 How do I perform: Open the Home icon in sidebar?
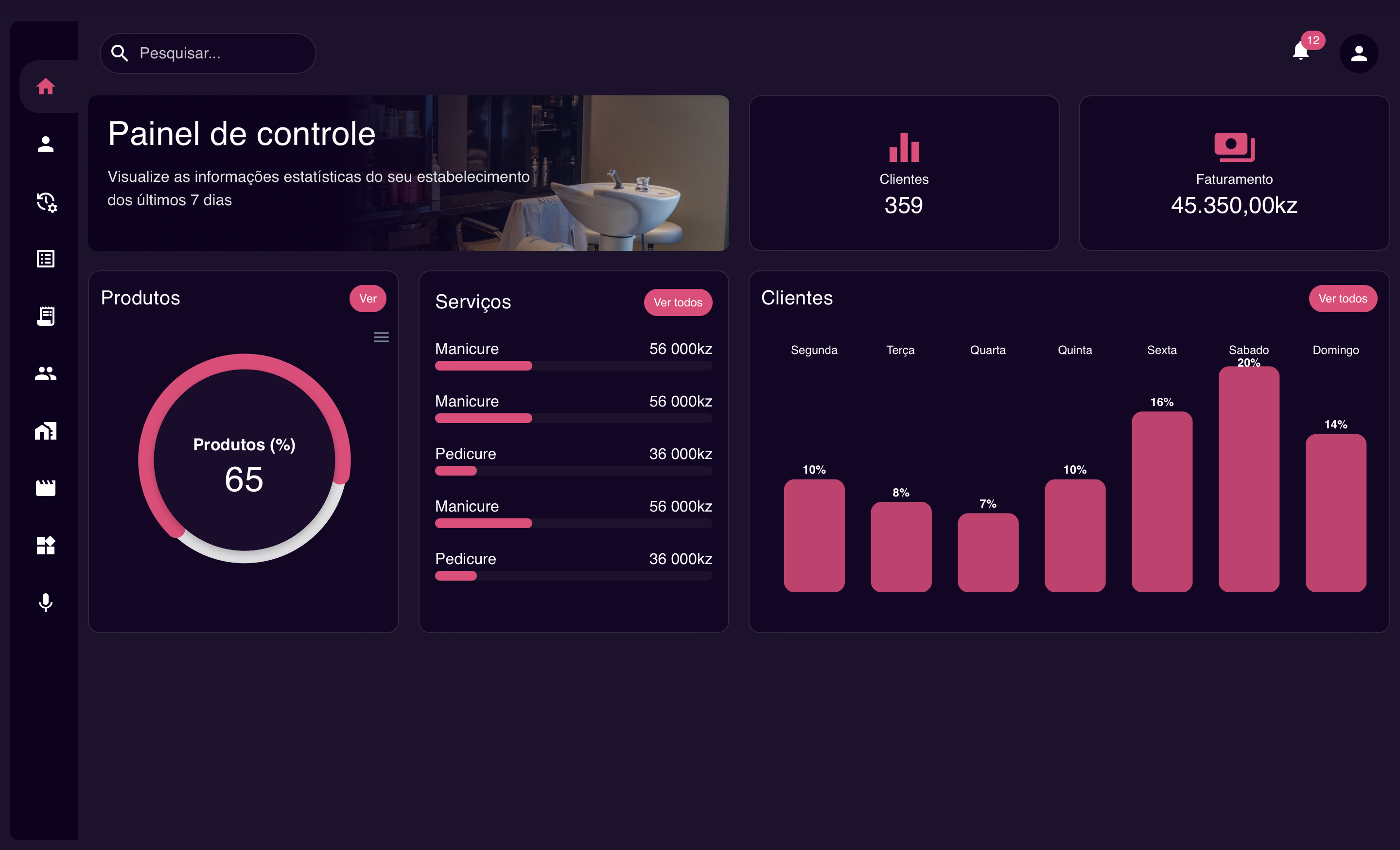46,87
